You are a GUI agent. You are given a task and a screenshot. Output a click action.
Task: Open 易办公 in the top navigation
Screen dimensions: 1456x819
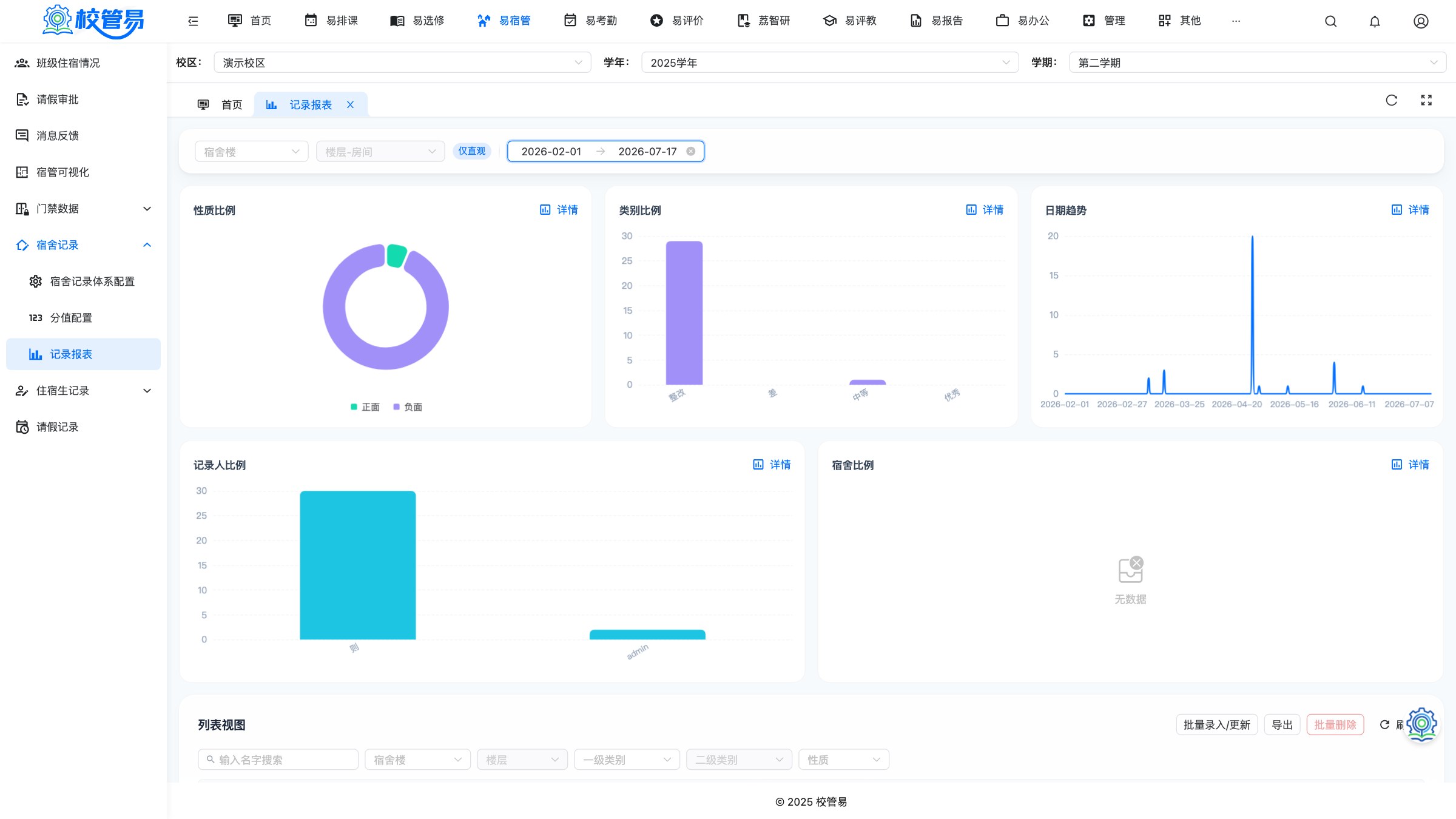(x=1023, y=21)
